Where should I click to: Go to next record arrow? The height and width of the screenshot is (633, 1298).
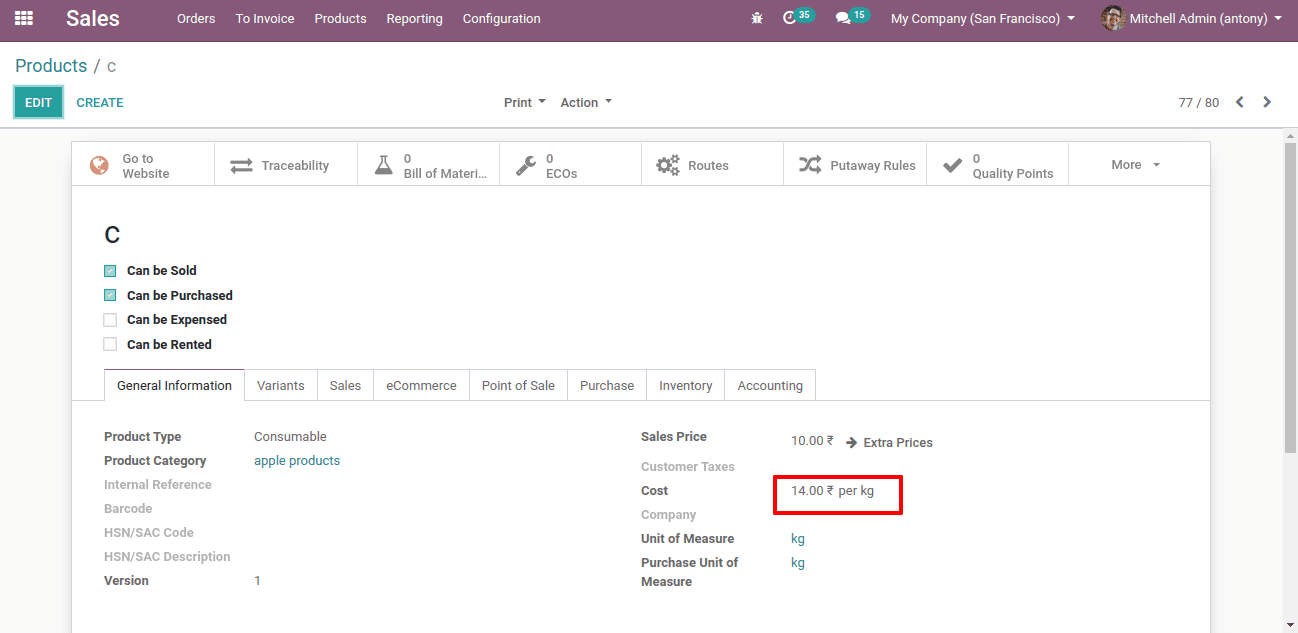pos(1267,102)
